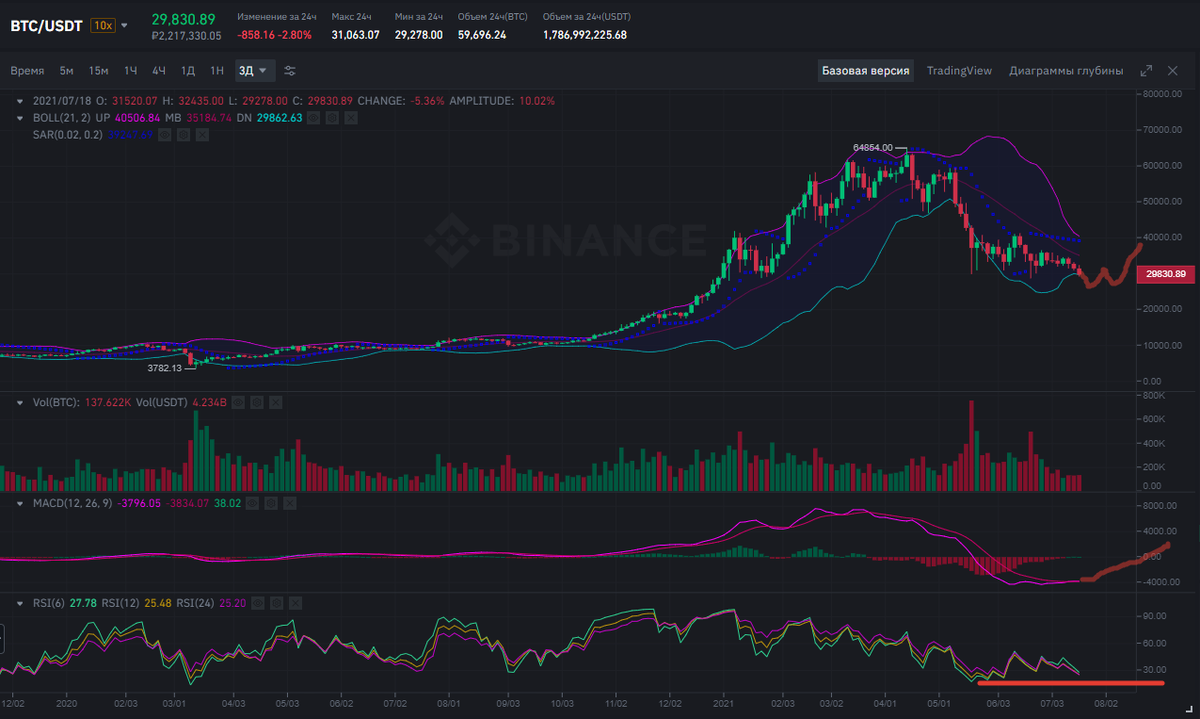Click the 29,830.89 last price in header
Screen dimensions: 1200x719
[183, 19]
